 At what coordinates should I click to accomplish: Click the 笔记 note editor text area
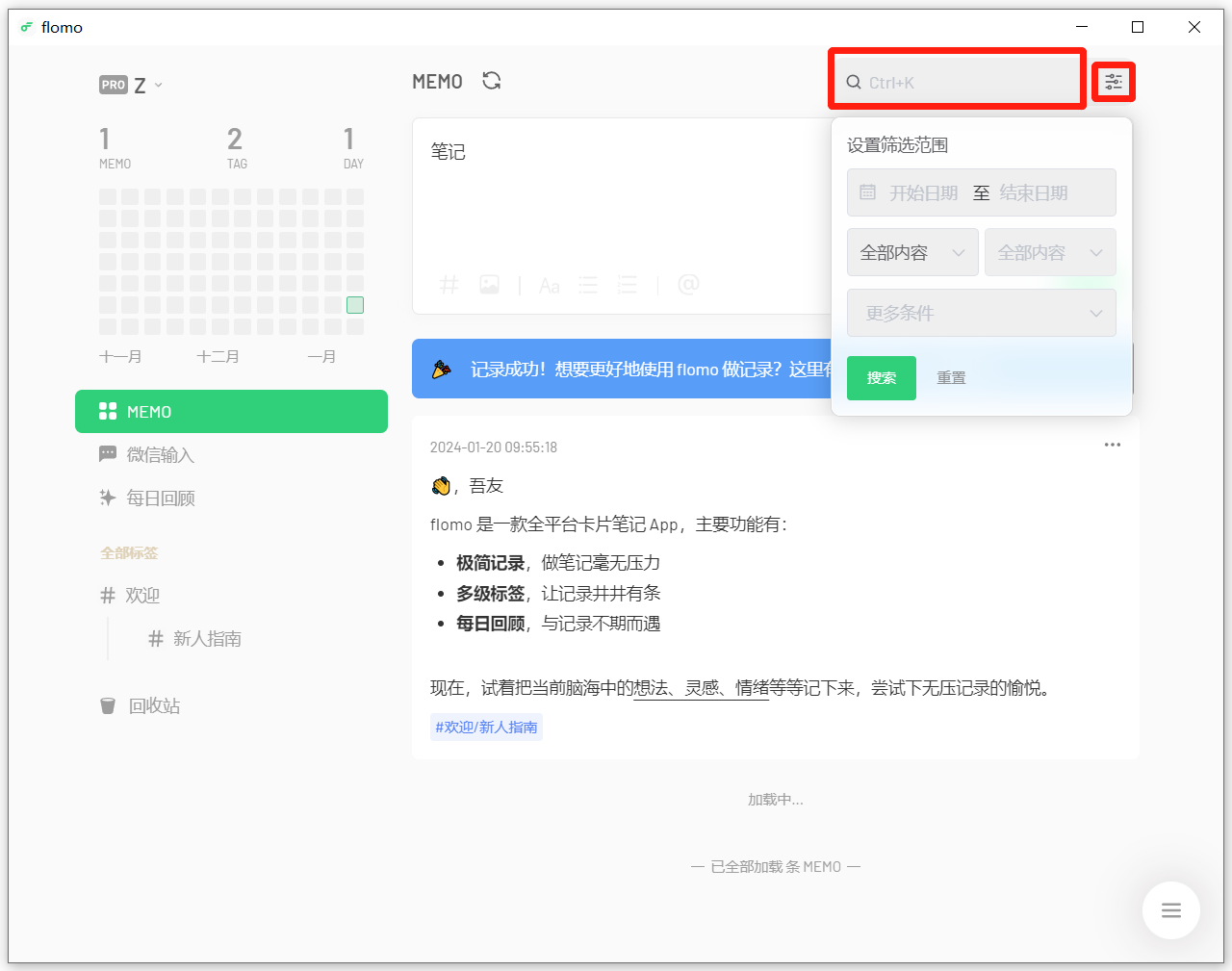621,192
